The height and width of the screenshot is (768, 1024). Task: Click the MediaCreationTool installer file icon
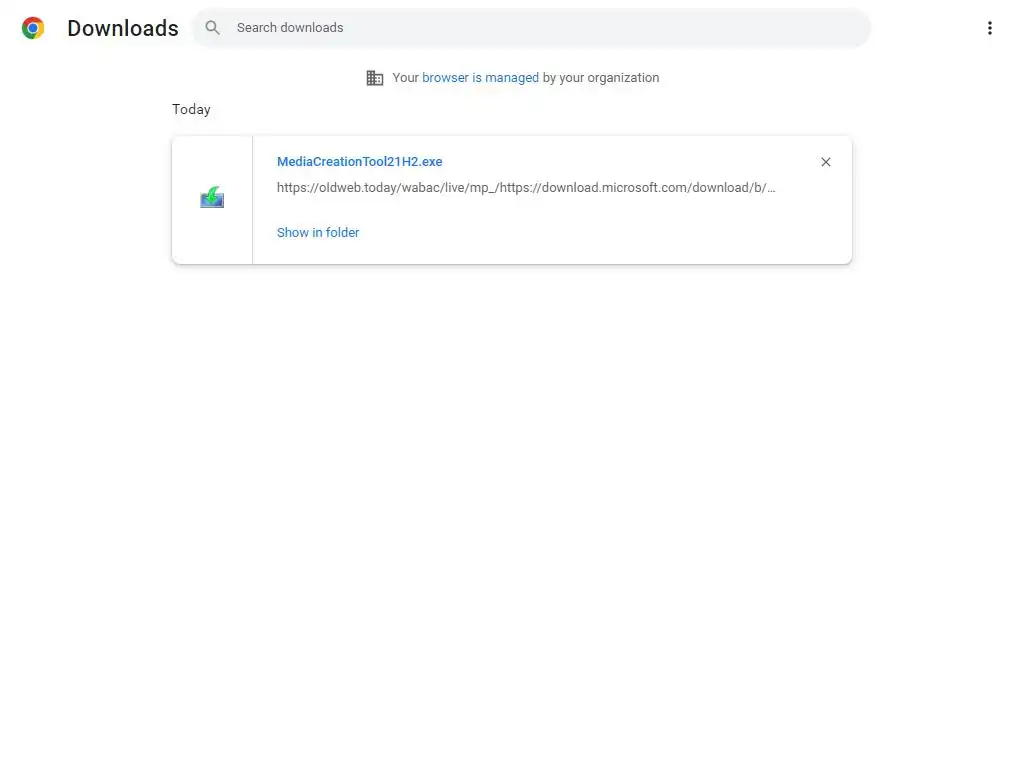pyautogui.click(x=212, y=198)
